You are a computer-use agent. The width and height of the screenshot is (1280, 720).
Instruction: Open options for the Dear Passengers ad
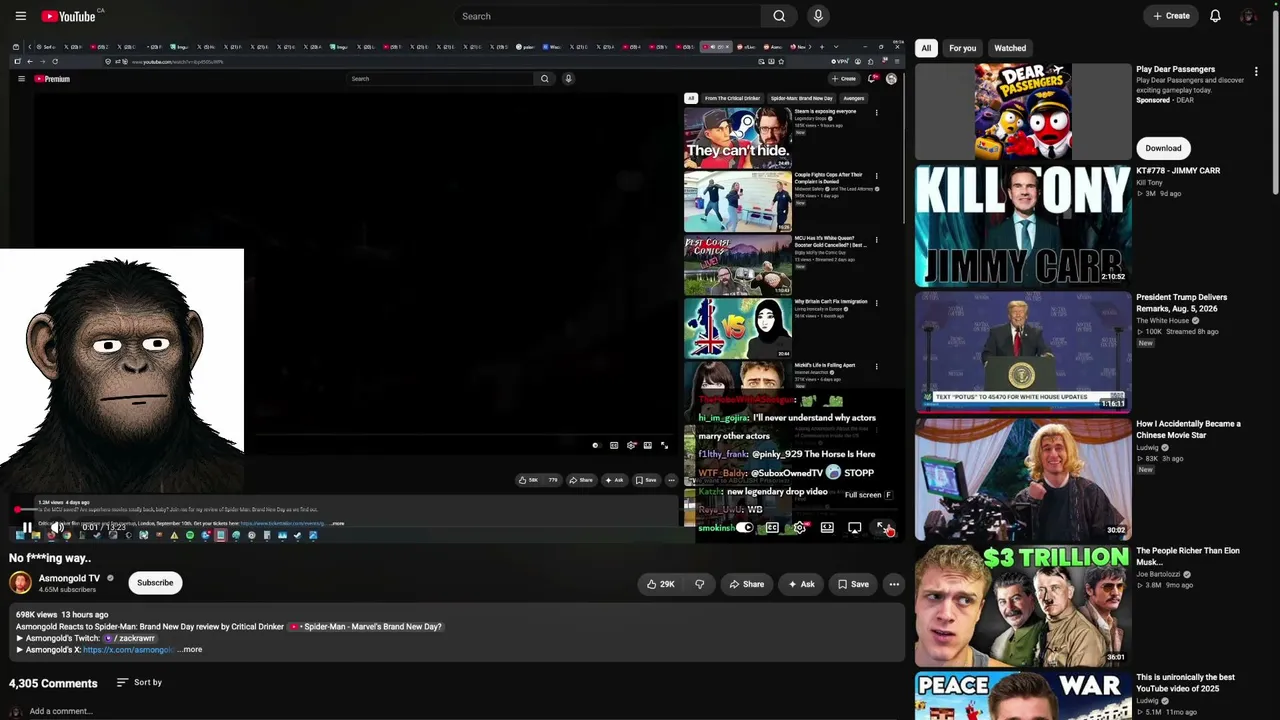[1257, 72]
